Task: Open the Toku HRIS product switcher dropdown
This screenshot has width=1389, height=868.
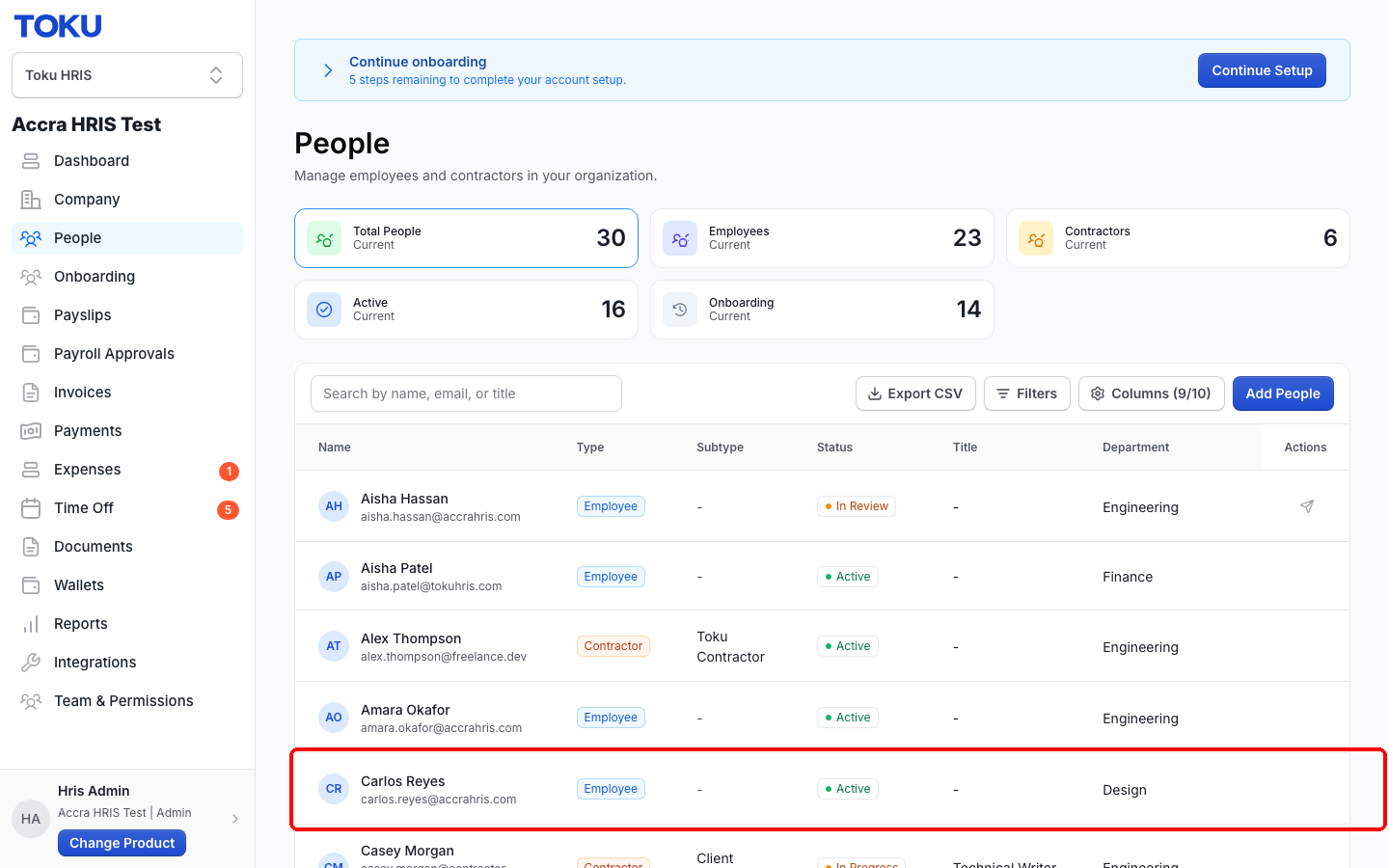Action: [x=127, y=75]
